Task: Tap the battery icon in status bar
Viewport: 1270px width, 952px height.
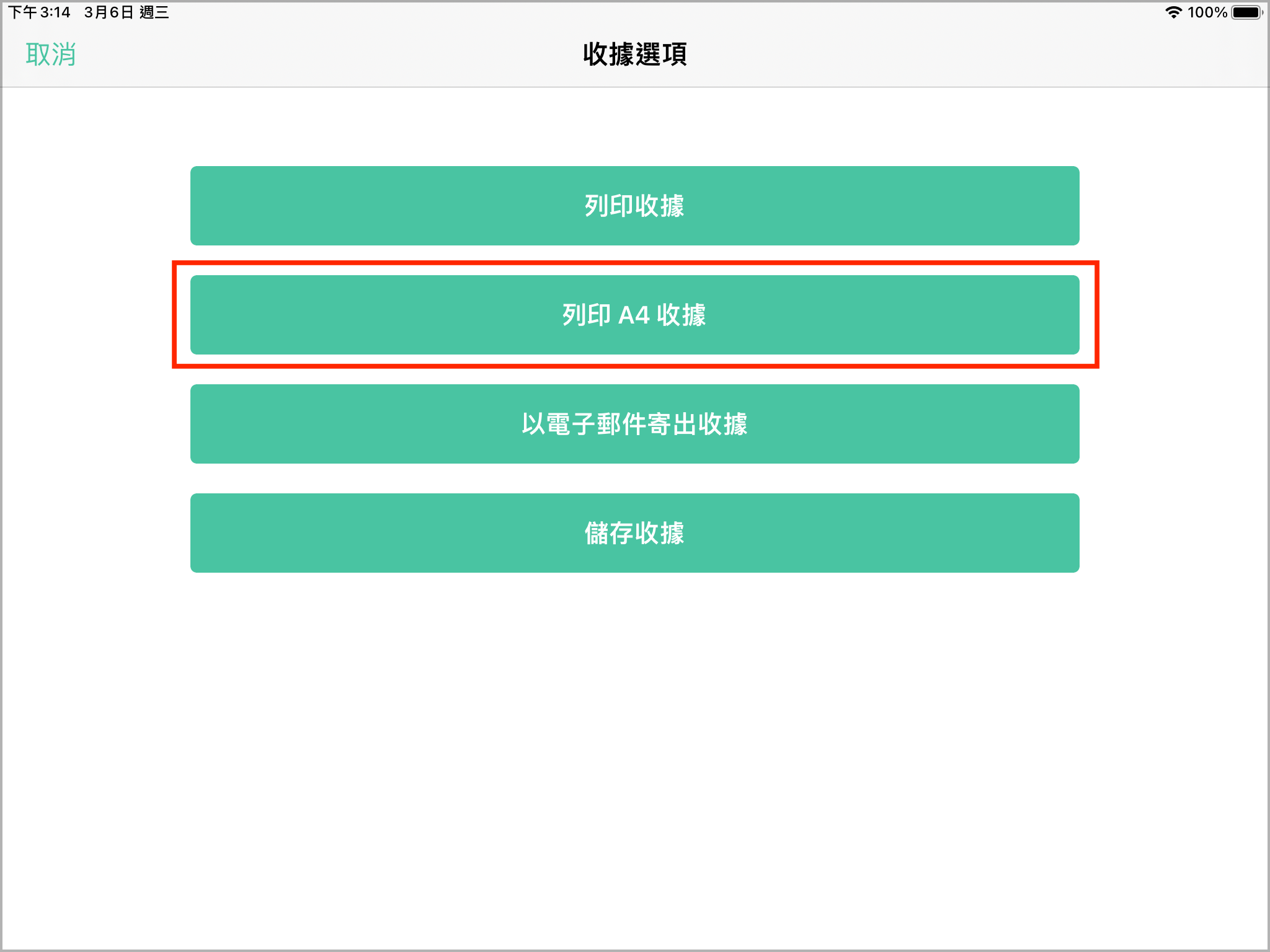Action: tap(1247, 12)
